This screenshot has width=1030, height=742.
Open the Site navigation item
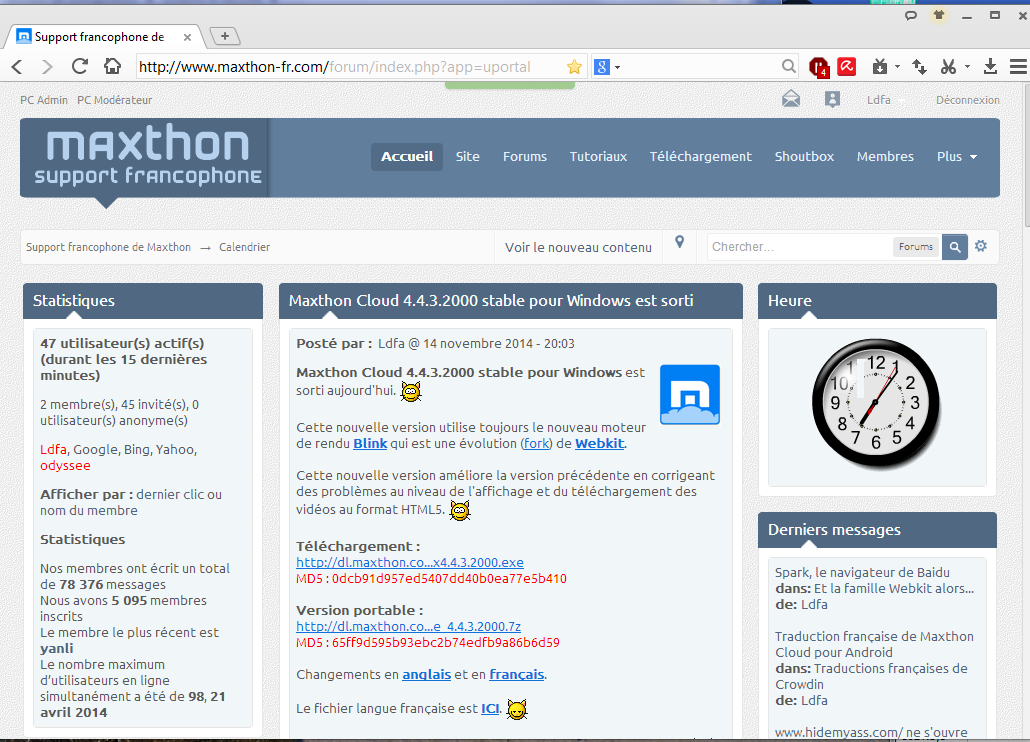click(x=468, y=156)
